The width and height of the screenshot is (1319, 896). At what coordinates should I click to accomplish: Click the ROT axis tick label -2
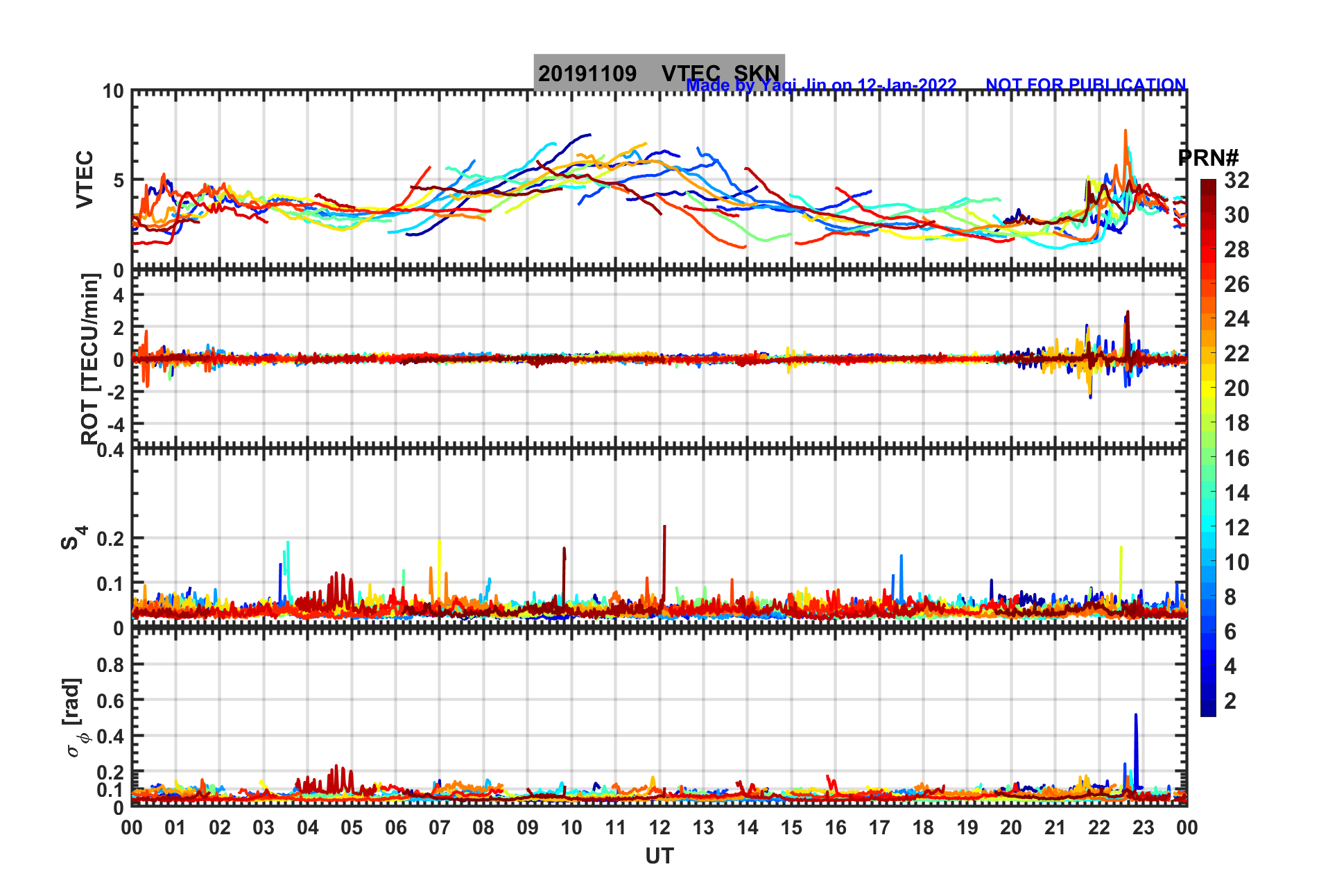114,393
